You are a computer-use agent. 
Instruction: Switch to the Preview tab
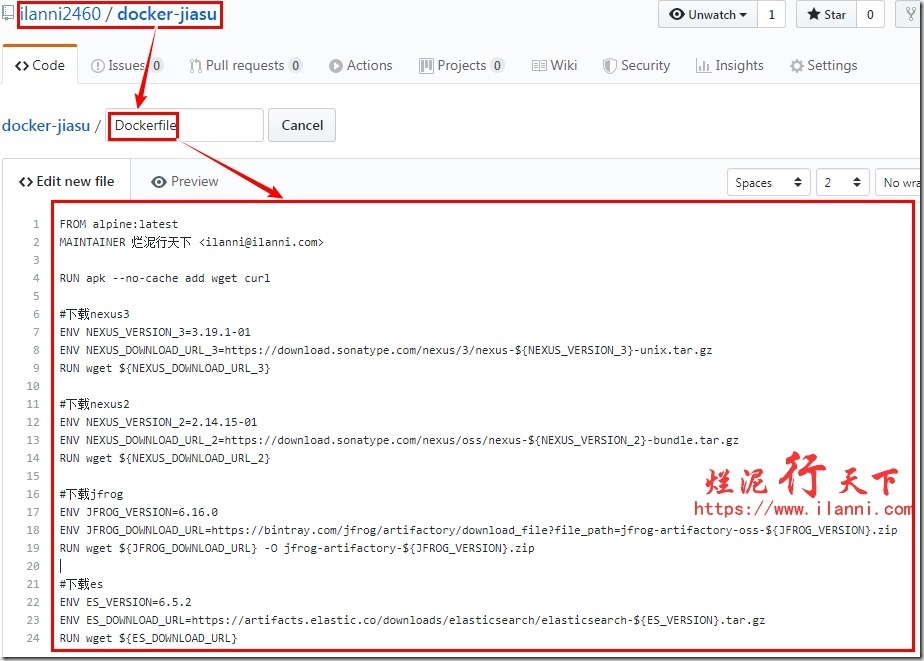(x=184, y=182)
